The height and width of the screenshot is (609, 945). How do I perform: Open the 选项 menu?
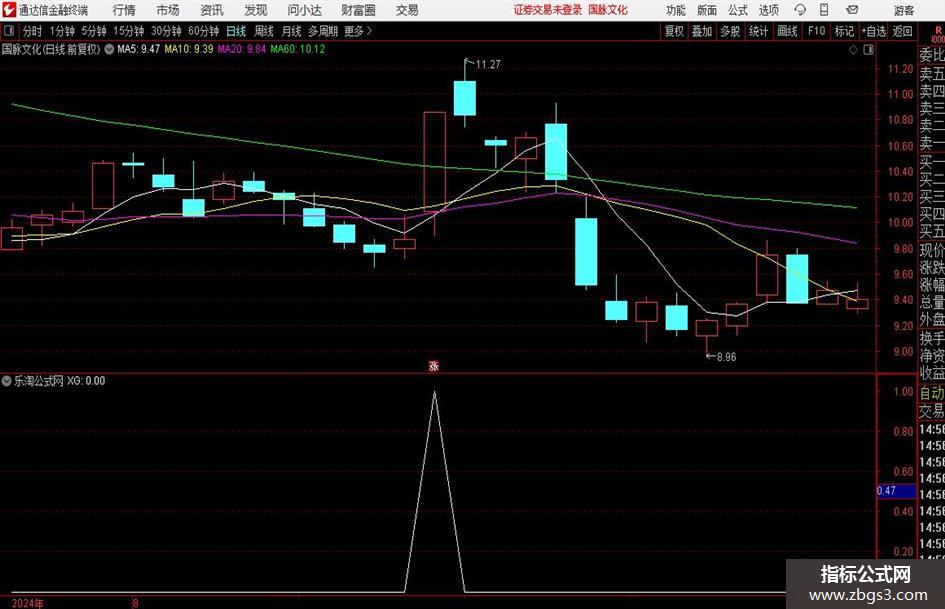pos(769,10)
